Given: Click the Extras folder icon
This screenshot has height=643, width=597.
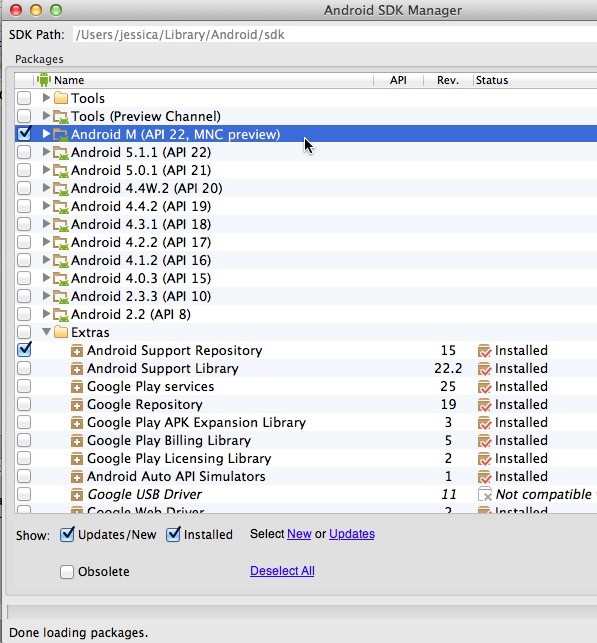Looking at the screenshot, I should click(61, 332).
